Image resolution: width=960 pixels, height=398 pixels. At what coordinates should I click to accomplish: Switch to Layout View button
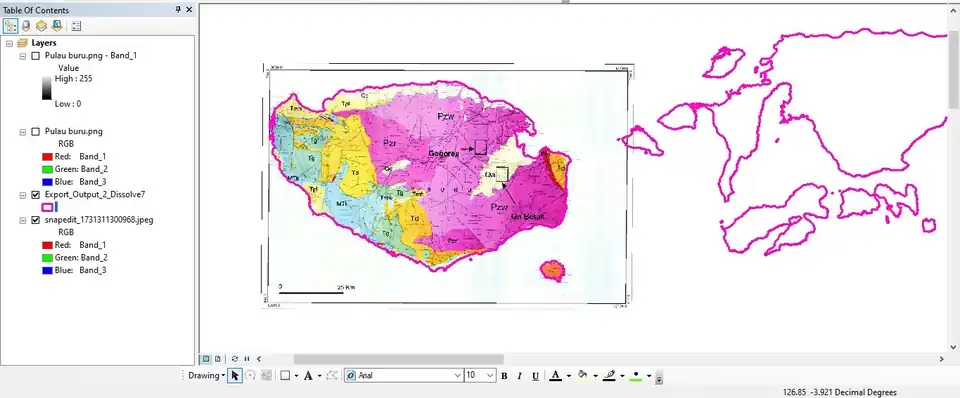(217, 359)
